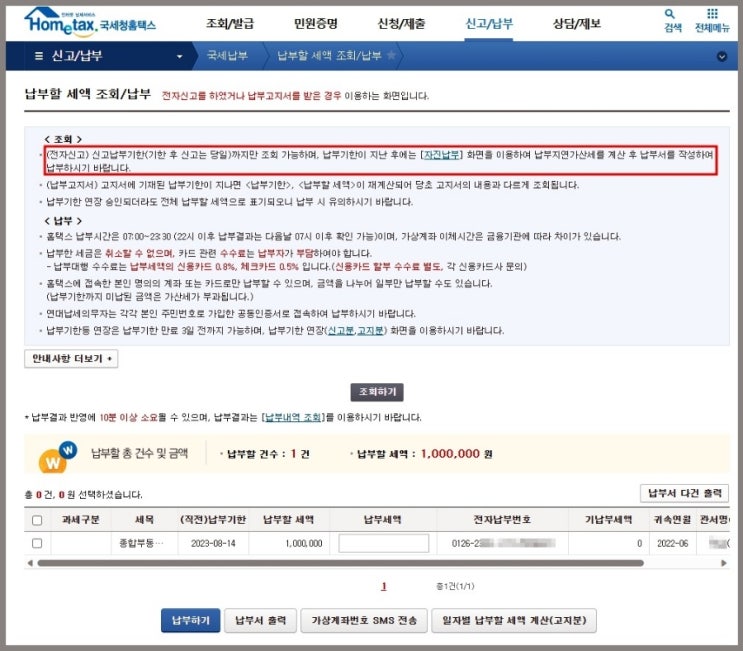Expand the circular chevron in the blue bar

point(721,56)
